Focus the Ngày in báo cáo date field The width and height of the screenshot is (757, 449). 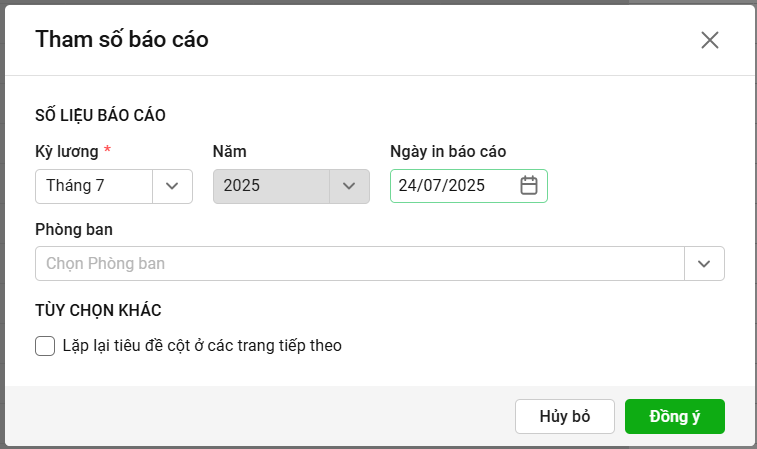pos(450,185)
